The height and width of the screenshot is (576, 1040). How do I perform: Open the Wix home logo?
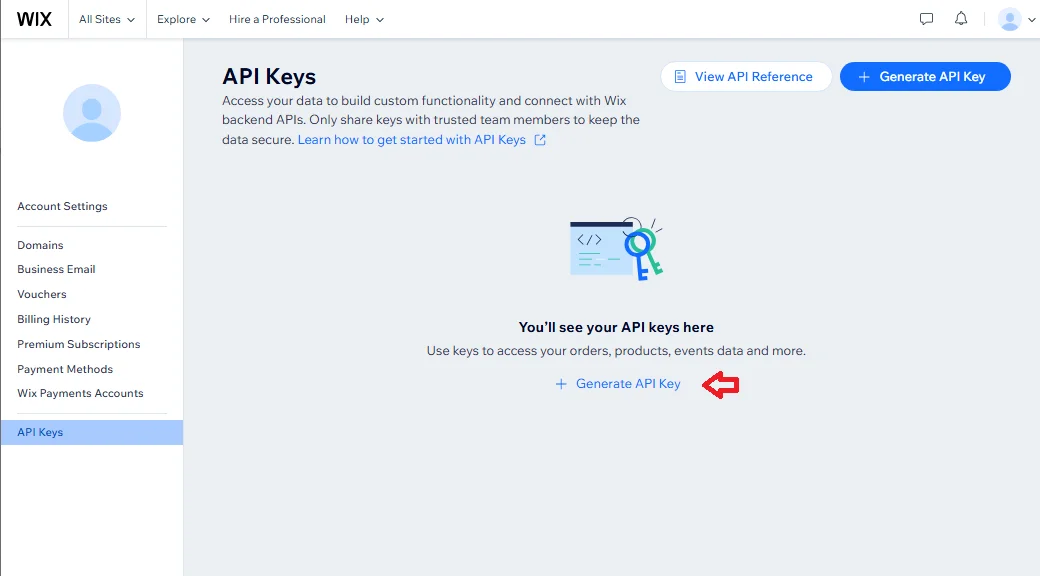pos(35,18)
